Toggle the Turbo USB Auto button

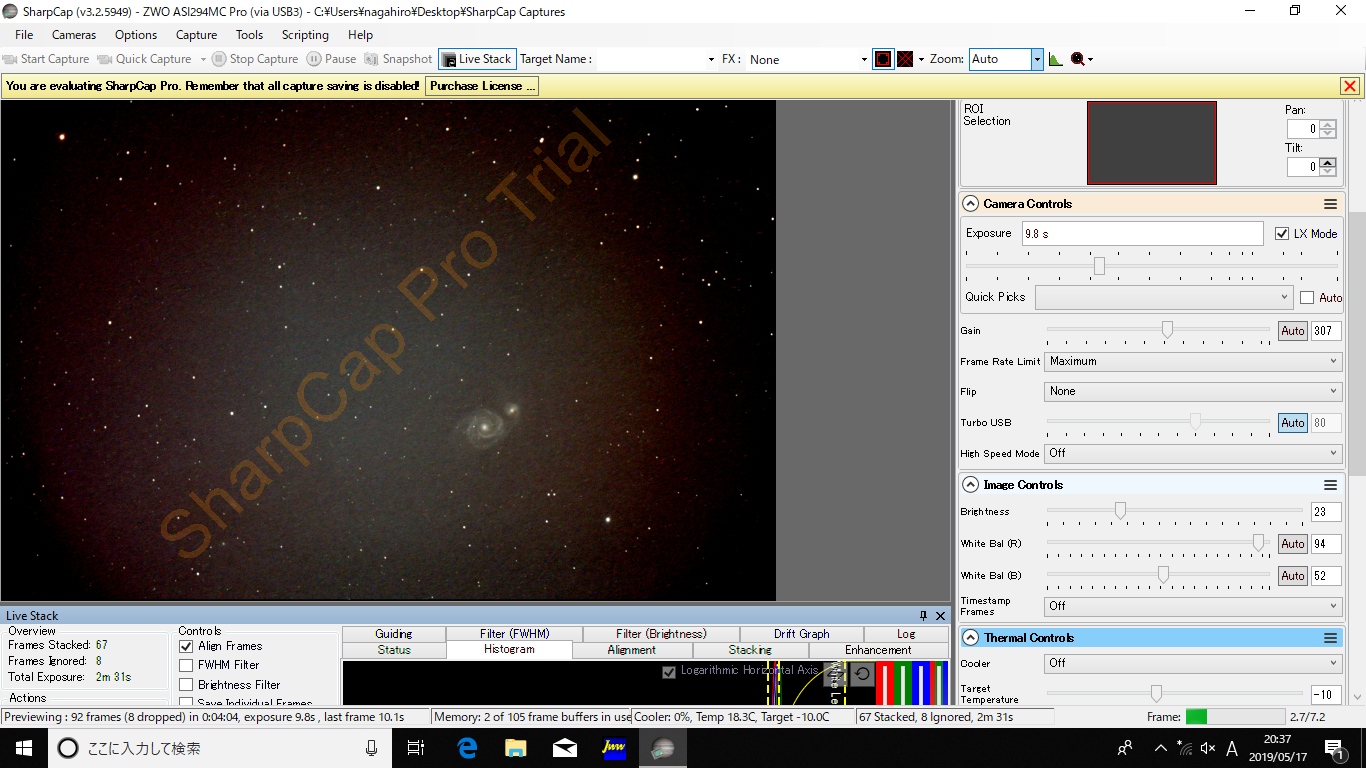tap(1293, 423)
